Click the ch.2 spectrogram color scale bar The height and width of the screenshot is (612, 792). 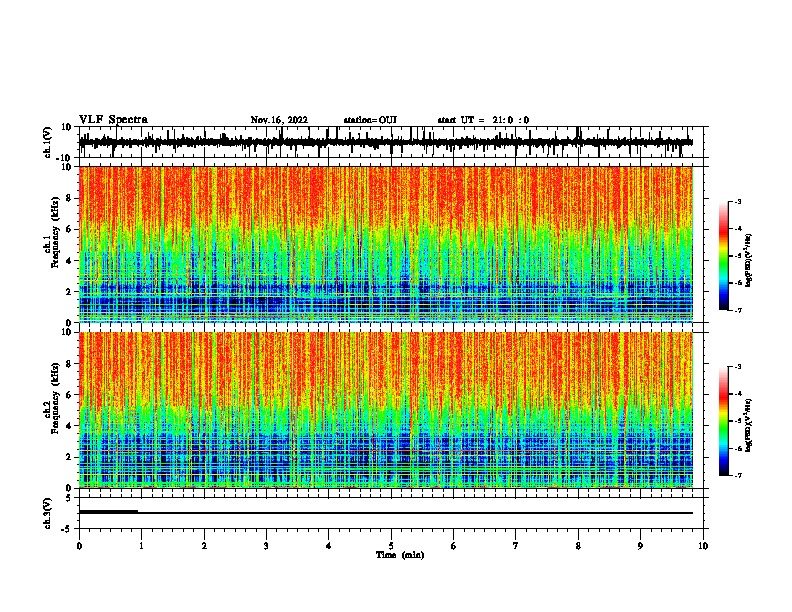click(724, 421)
